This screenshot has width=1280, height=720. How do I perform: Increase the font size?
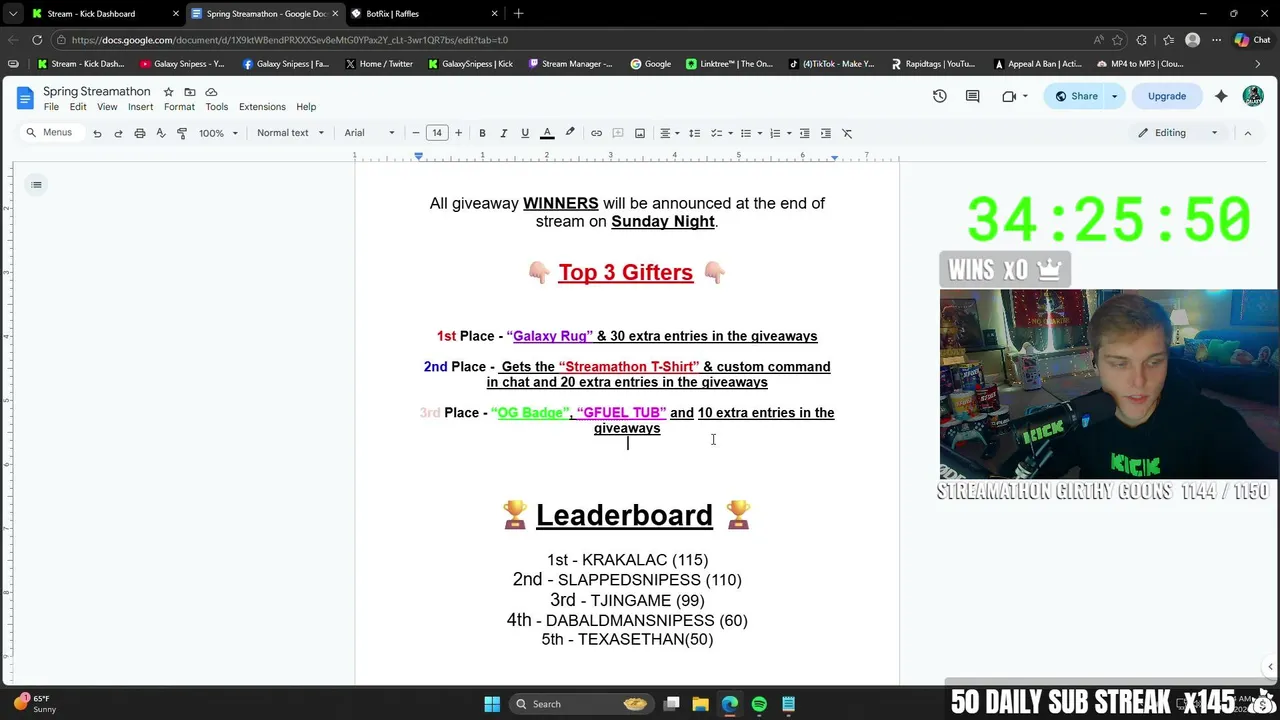(458, 133)
